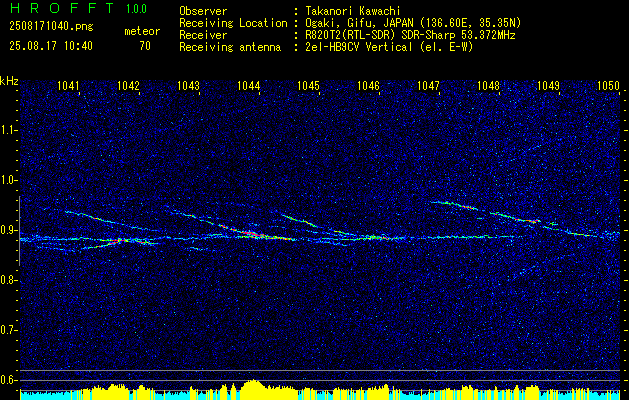Click the 0.6 kHz frequency label
Image resolution: width=629 pixels, height=400 pixels.
pyautogui.click(x=7, y=380)
